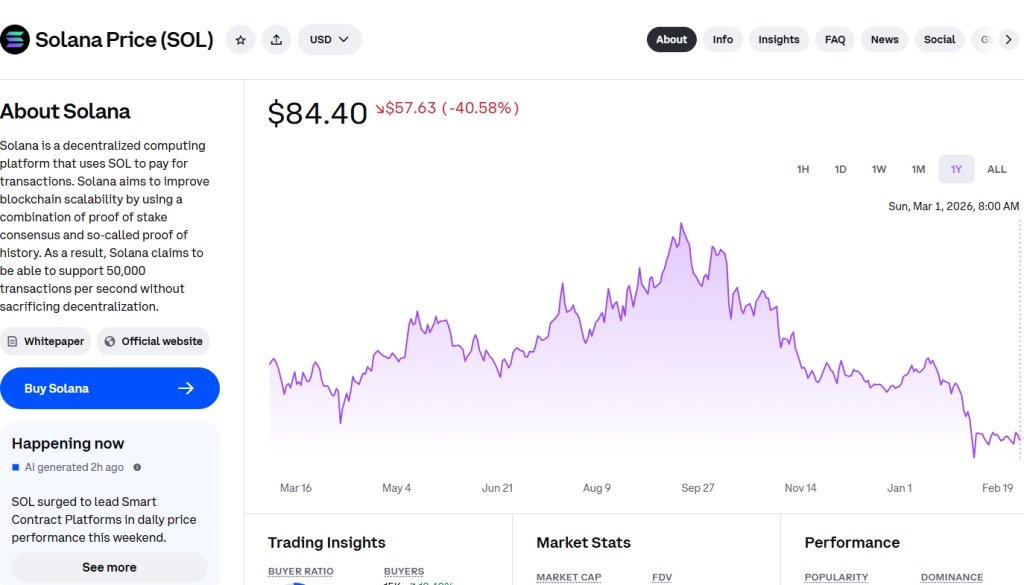Viewport: 1024px width, 585px height.
Task: Click the share icon next to the star
Action: 277,39
